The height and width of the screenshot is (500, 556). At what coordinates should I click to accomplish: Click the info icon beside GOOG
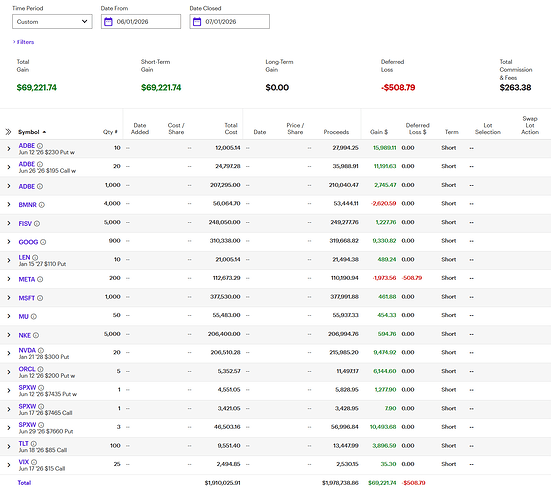(x=43, y=243)
